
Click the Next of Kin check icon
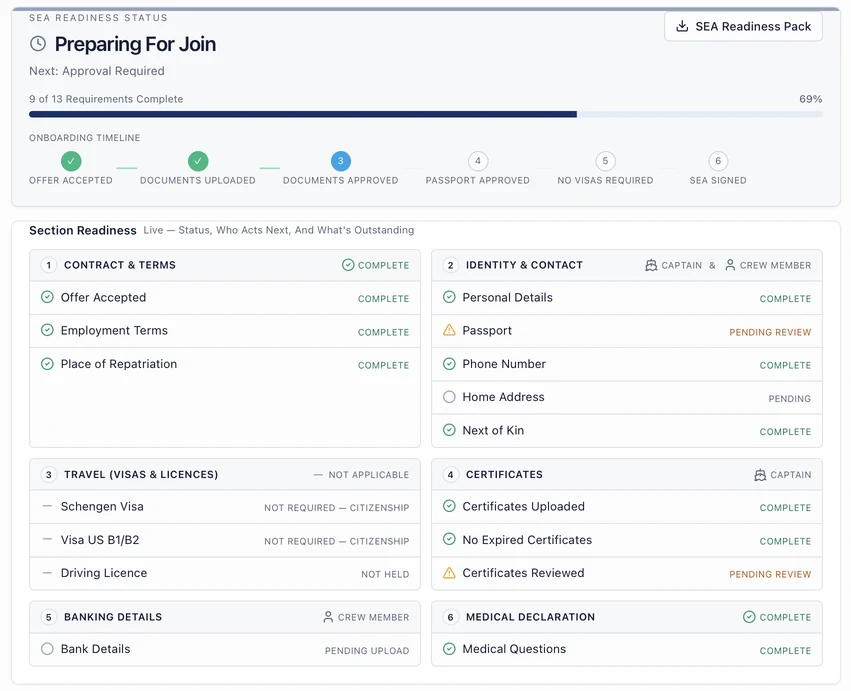[x=449, y=430]
